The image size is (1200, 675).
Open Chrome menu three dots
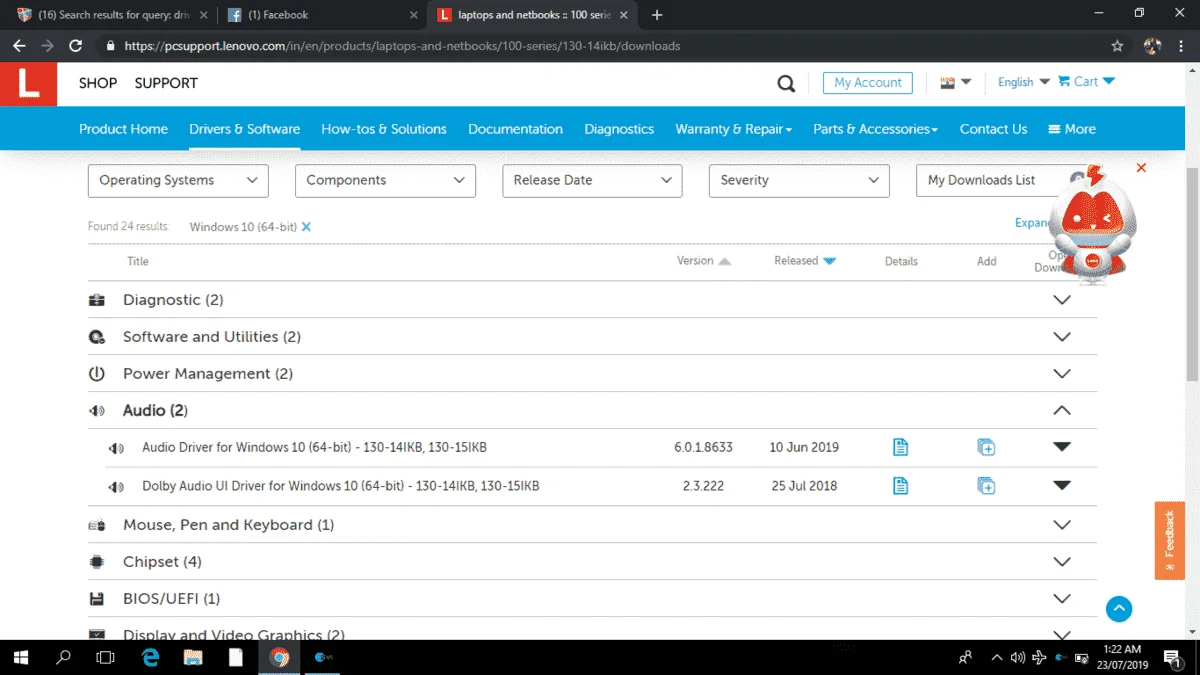coord(1181,46)
